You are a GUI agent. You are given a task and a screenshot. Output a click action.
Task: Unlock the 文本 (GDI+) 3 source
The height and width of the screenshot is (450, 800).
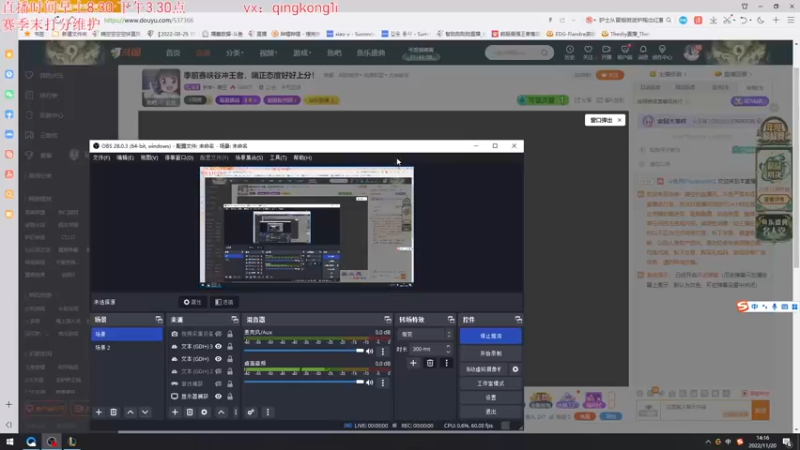pyautogui.click(x=230, y=346)
